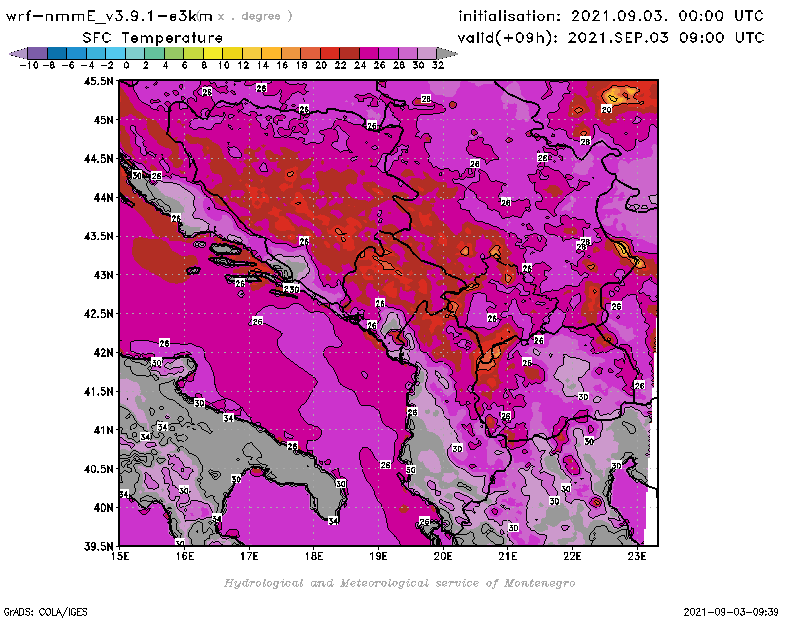Click the '2021-09-03-09:39' timestamp in the footer
Viewport: 800px width, 618px height.
pyautogui.click(x=731, y=612)
